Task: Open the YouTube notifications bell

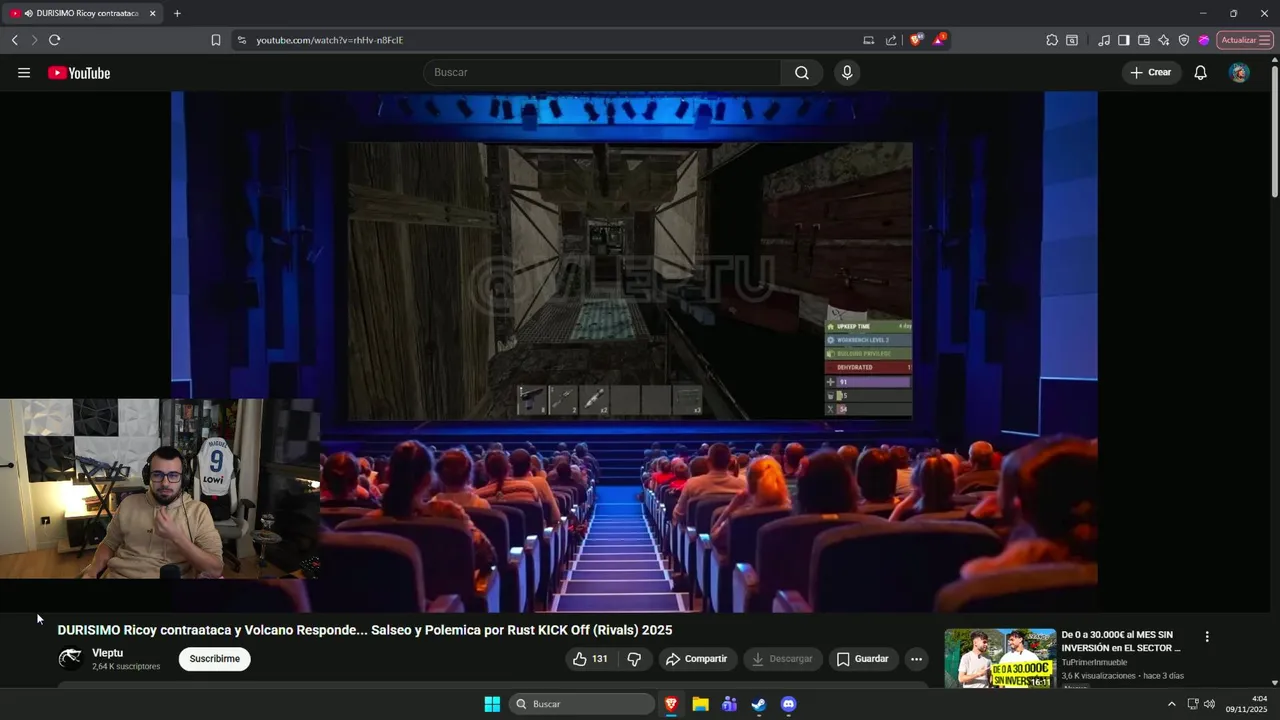Action: click(x=1200, y=72)
